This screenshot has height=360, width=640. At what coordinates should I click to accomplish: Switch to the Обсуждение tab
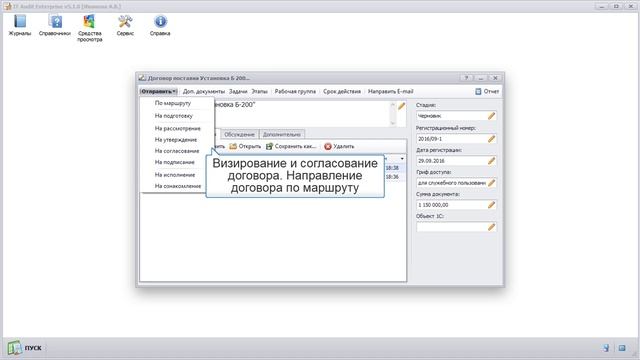coord(239,134)
